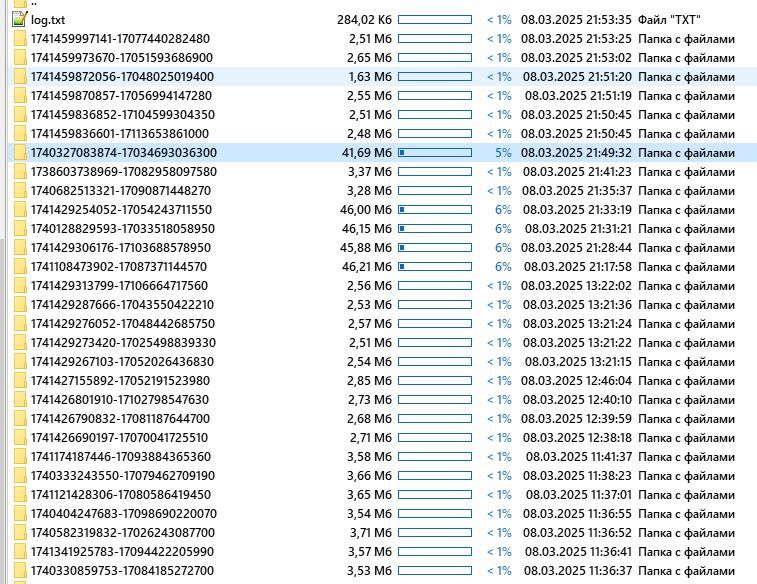Select folder 1741459872056-17048025019400
This screenshot has width=757, height=584.
coord(122,76)
